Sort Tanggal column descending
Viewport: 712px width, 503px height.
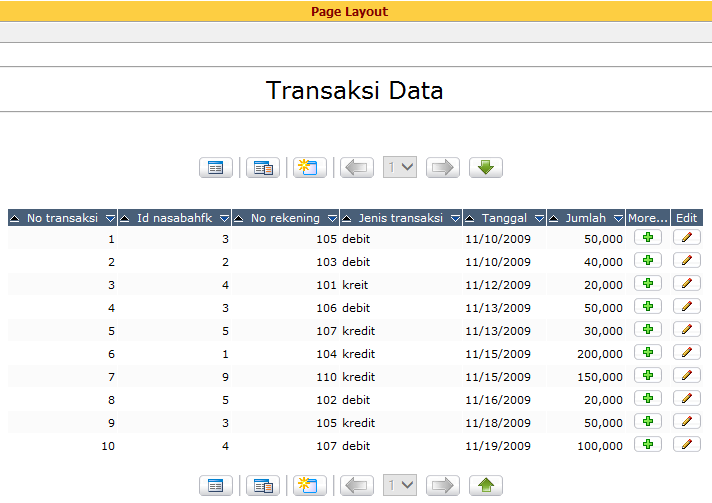[539, 218]
